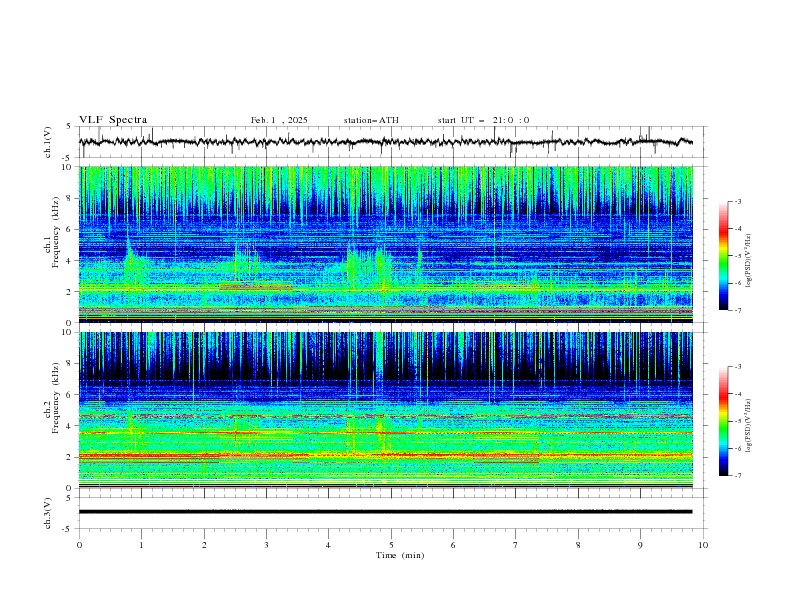The width and height of the screenshot is (792, 612).
Task: Click the '-7' value on ch.2 color scale
Action: (x=738, y=476)
